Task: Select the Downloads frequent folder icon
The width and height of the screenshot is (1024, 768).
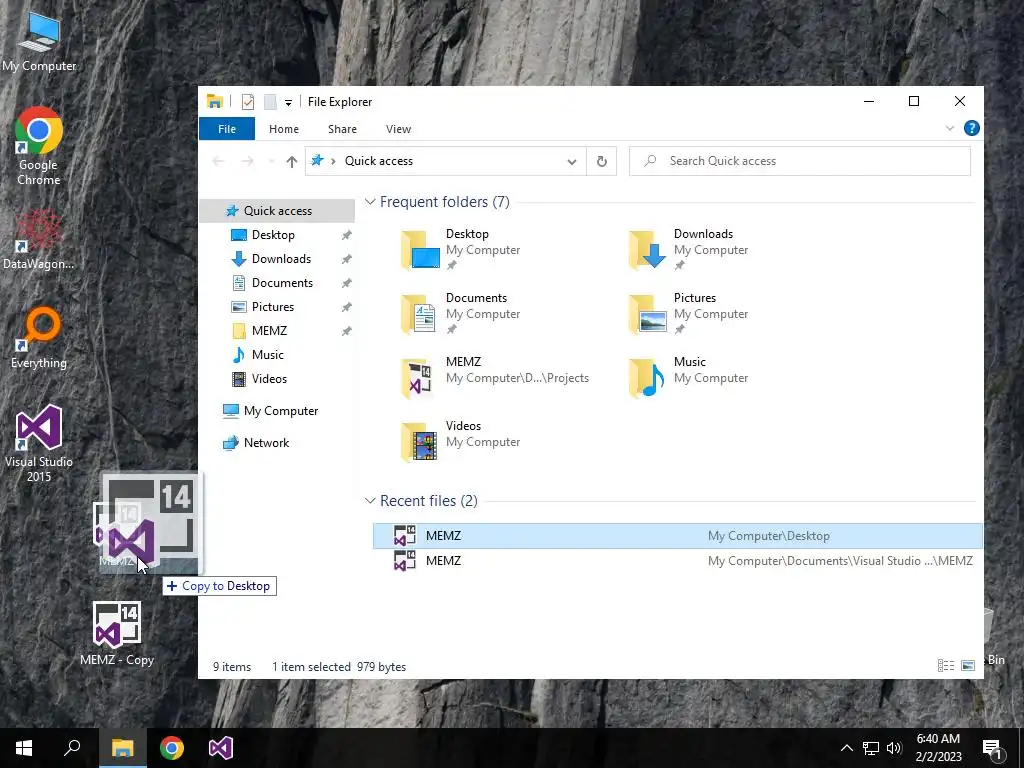Action: (648, 249)
